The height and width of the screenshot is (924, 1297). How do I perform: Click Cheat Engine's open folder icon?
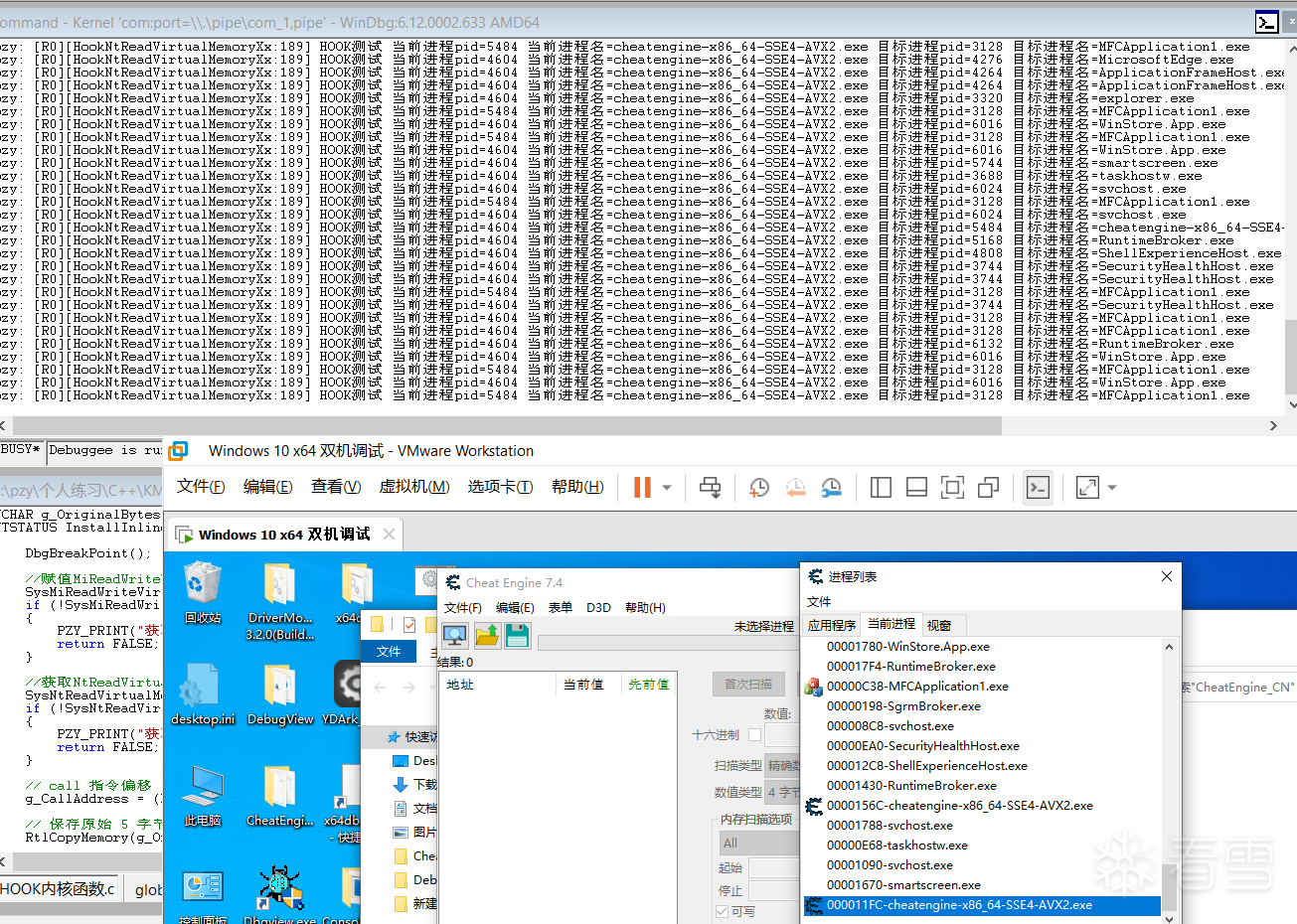487,636
